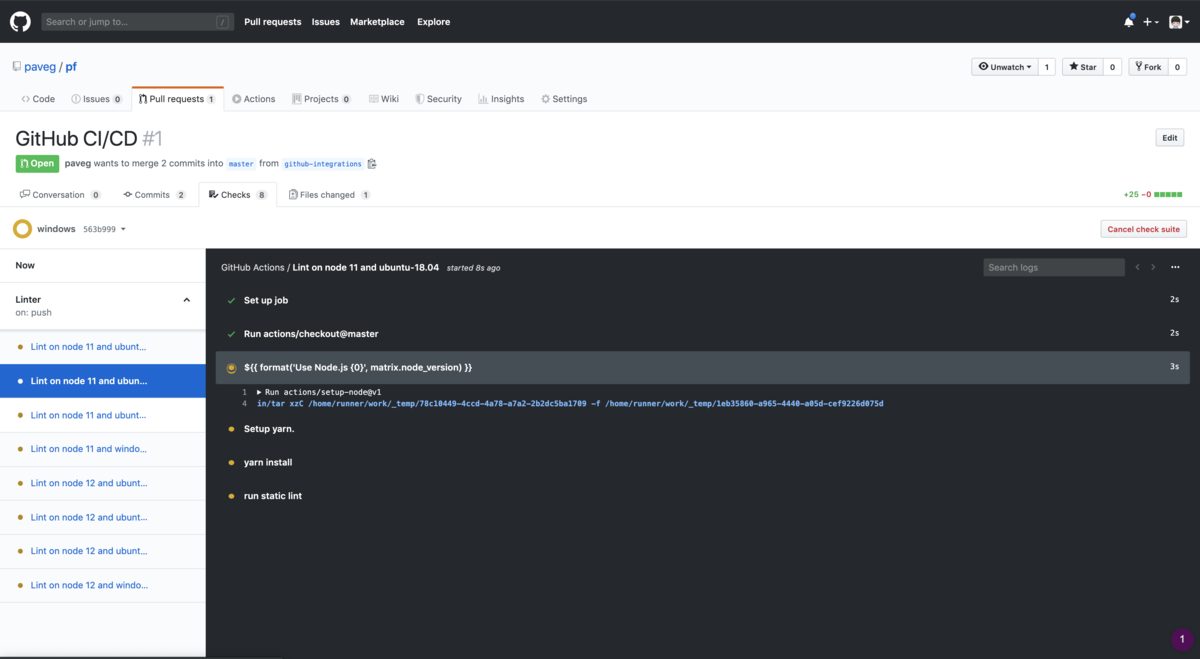Copy the github-integrations branch name
Image resolution: width=1200 pixels, height=659 pixels.
click(372, 164)
